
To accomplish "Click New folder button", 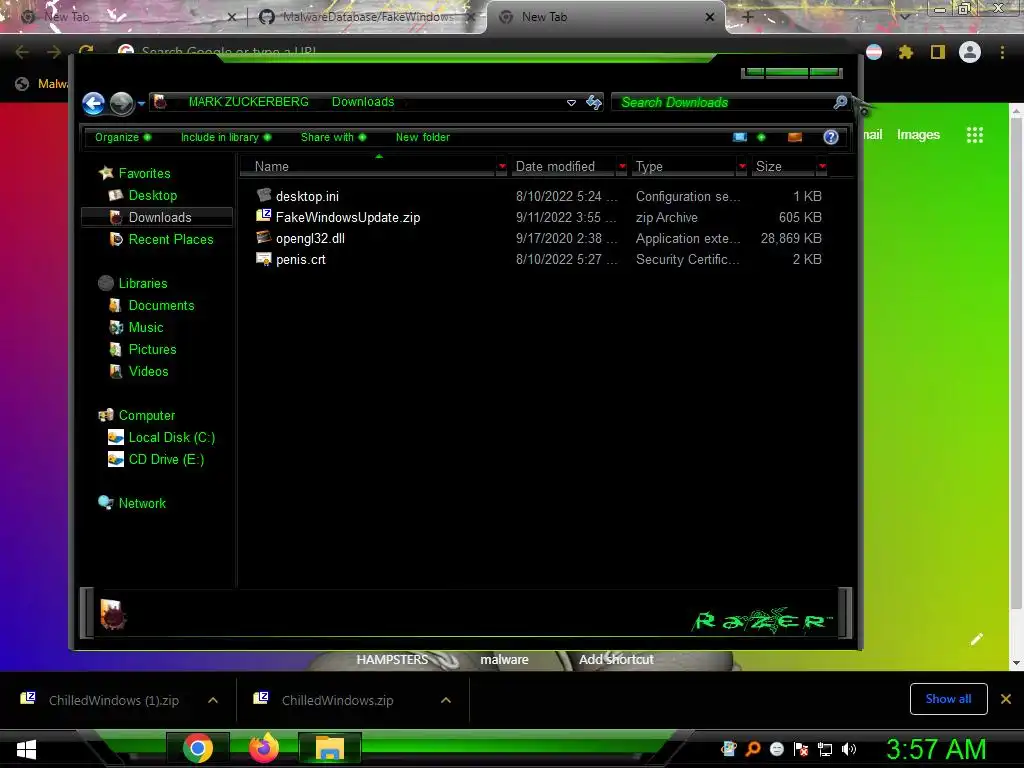I will pyautogui.click(x=423, y=137).
